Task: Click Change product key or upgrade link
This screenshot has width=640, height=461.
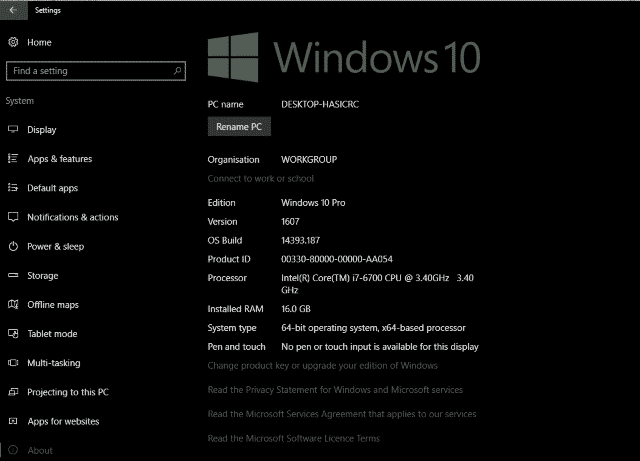Action: (322, 365)
